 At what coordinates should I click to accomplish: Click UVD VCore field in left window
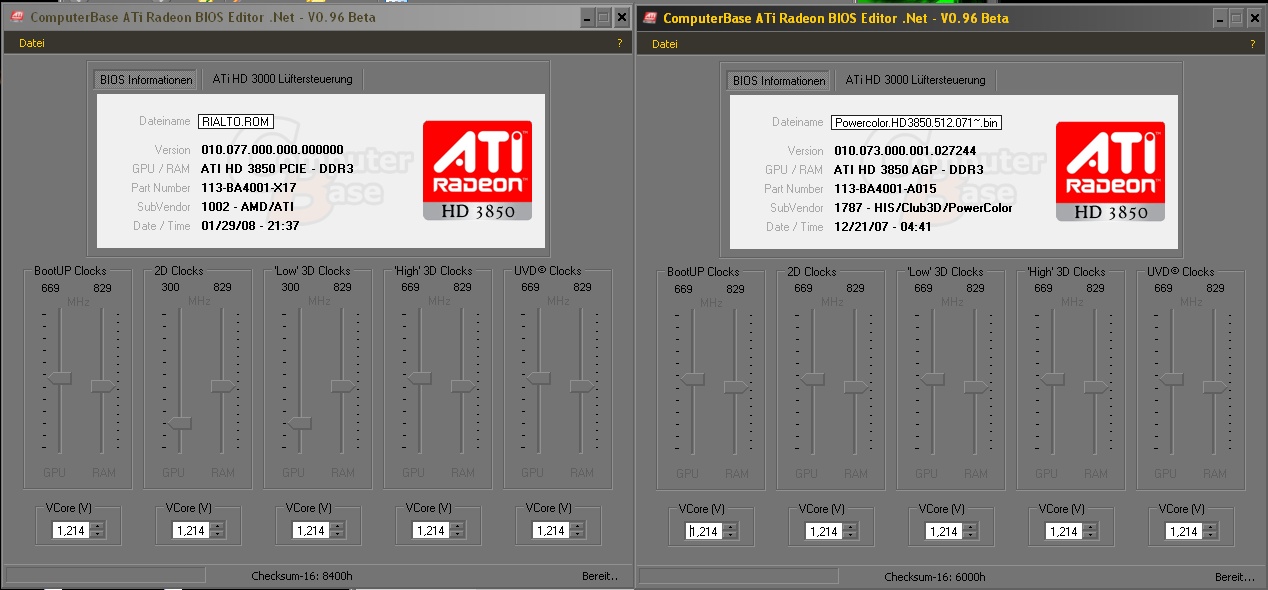pyautogui.click(x=550, y=530)
